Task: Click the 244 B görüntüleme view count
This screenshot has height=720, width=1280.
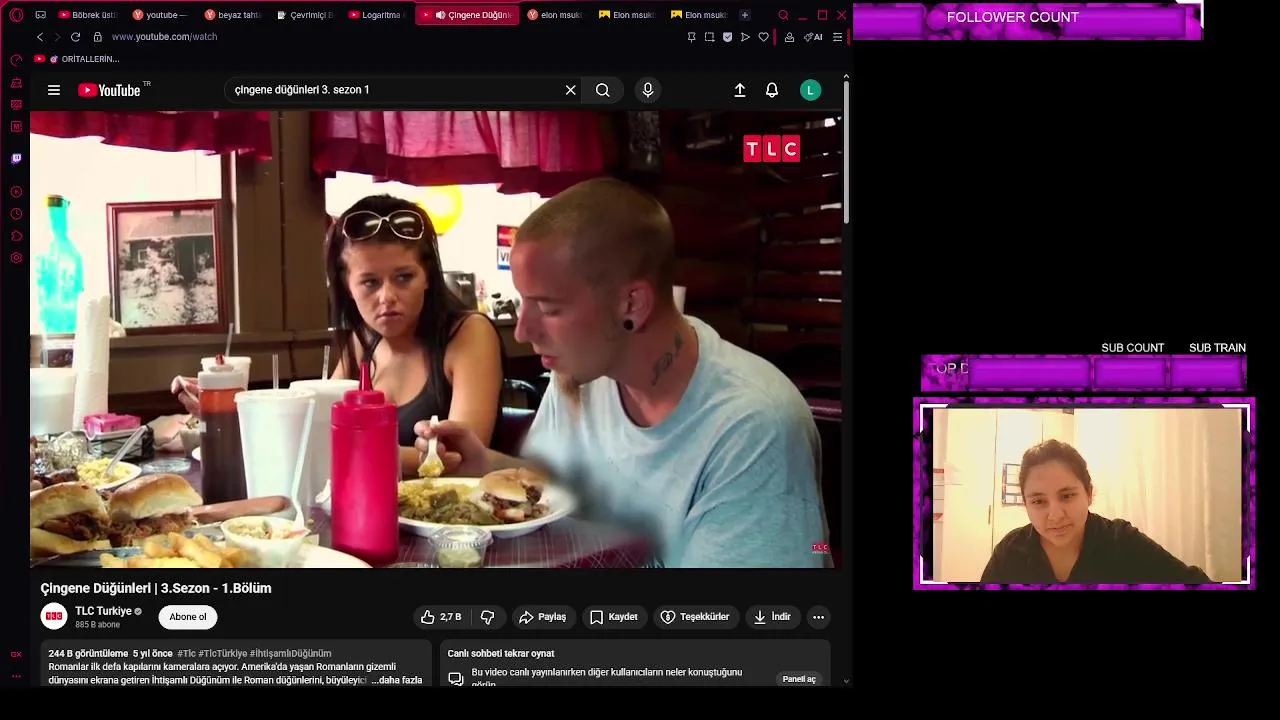Action: click(x=88, y=654)
